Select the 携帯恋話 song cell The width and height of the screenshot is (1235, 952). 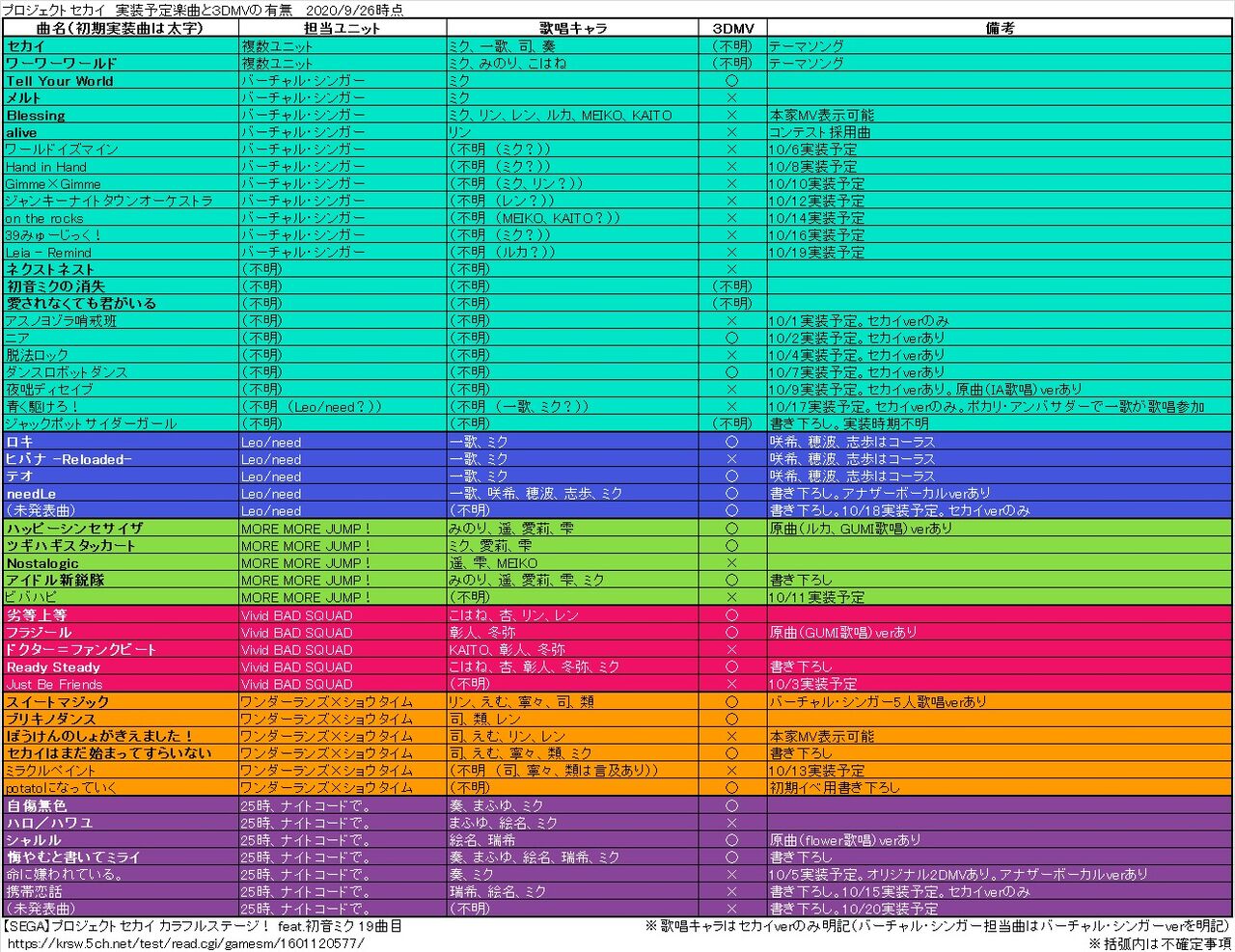121,891
